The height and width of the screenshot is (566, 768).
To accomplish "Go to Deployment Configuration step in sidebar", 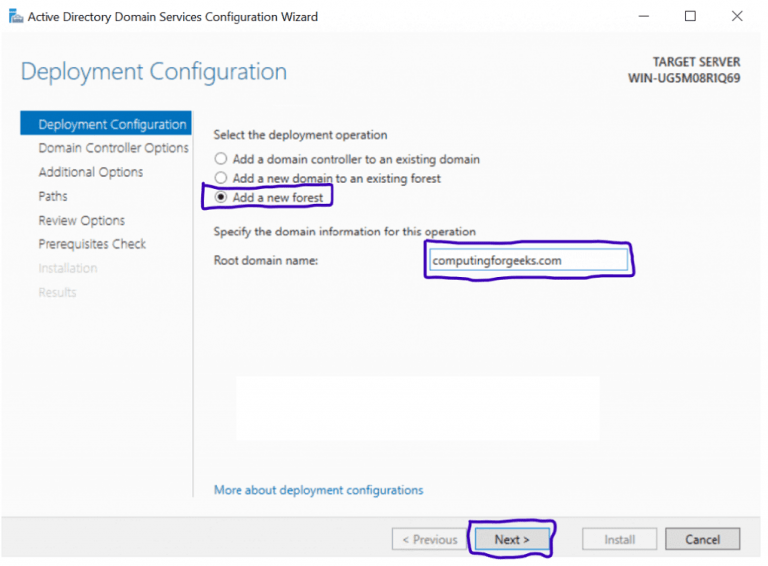I will point(106,124).
